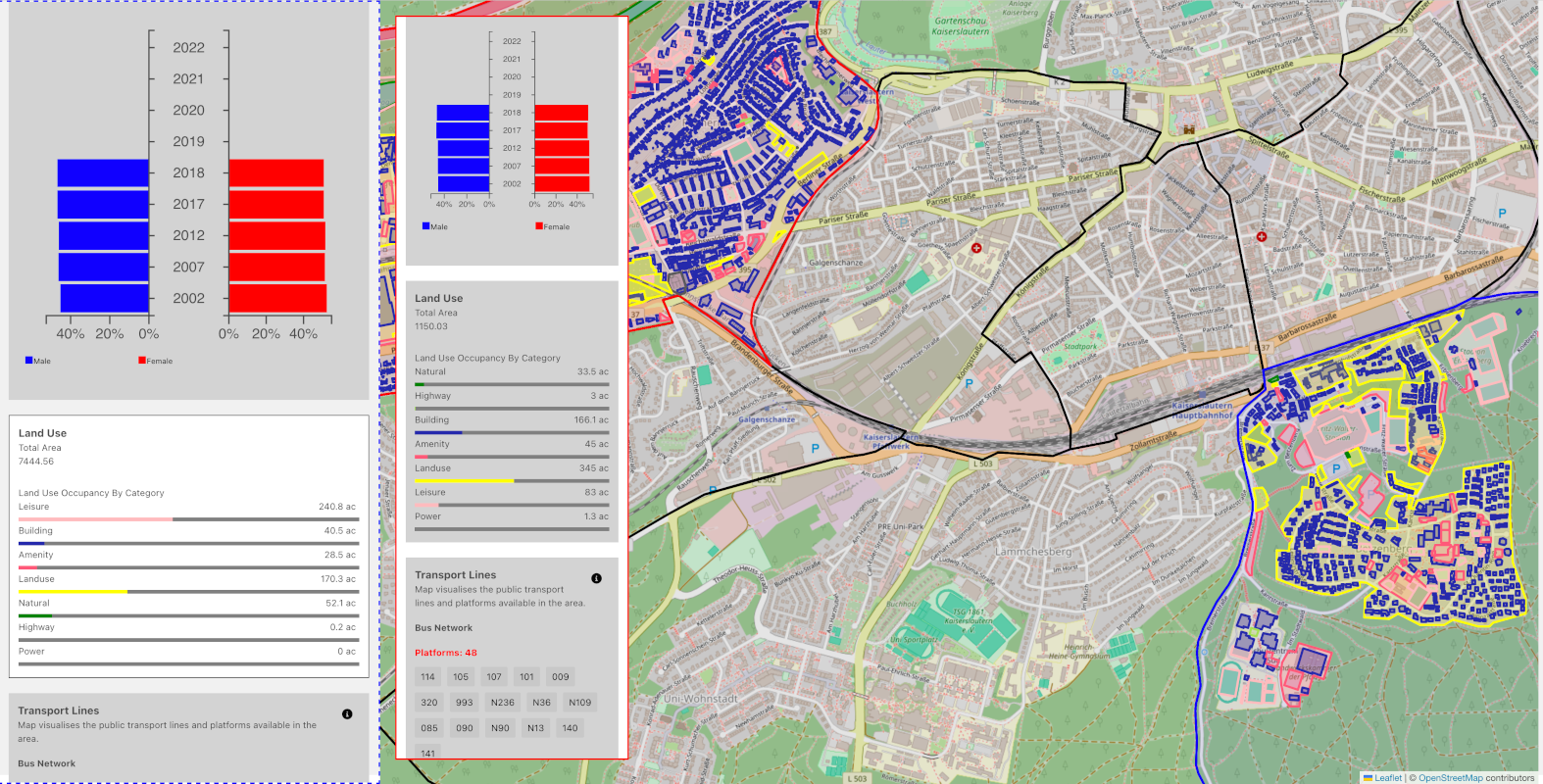
Task: Click 'Bus Network' heading in middle sidebar
Action: point(443,628)
